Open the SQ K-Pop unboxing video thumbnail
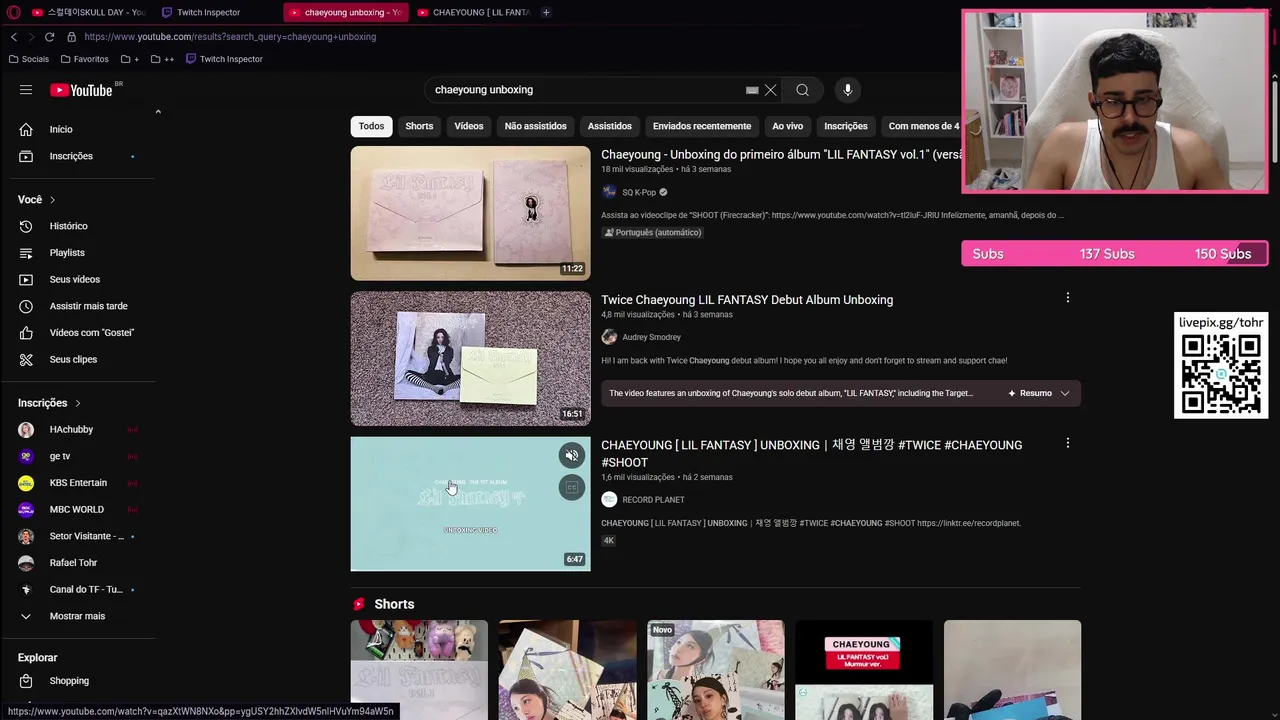This screenshot has width=1280, height=720. click(x=470, y=213)
